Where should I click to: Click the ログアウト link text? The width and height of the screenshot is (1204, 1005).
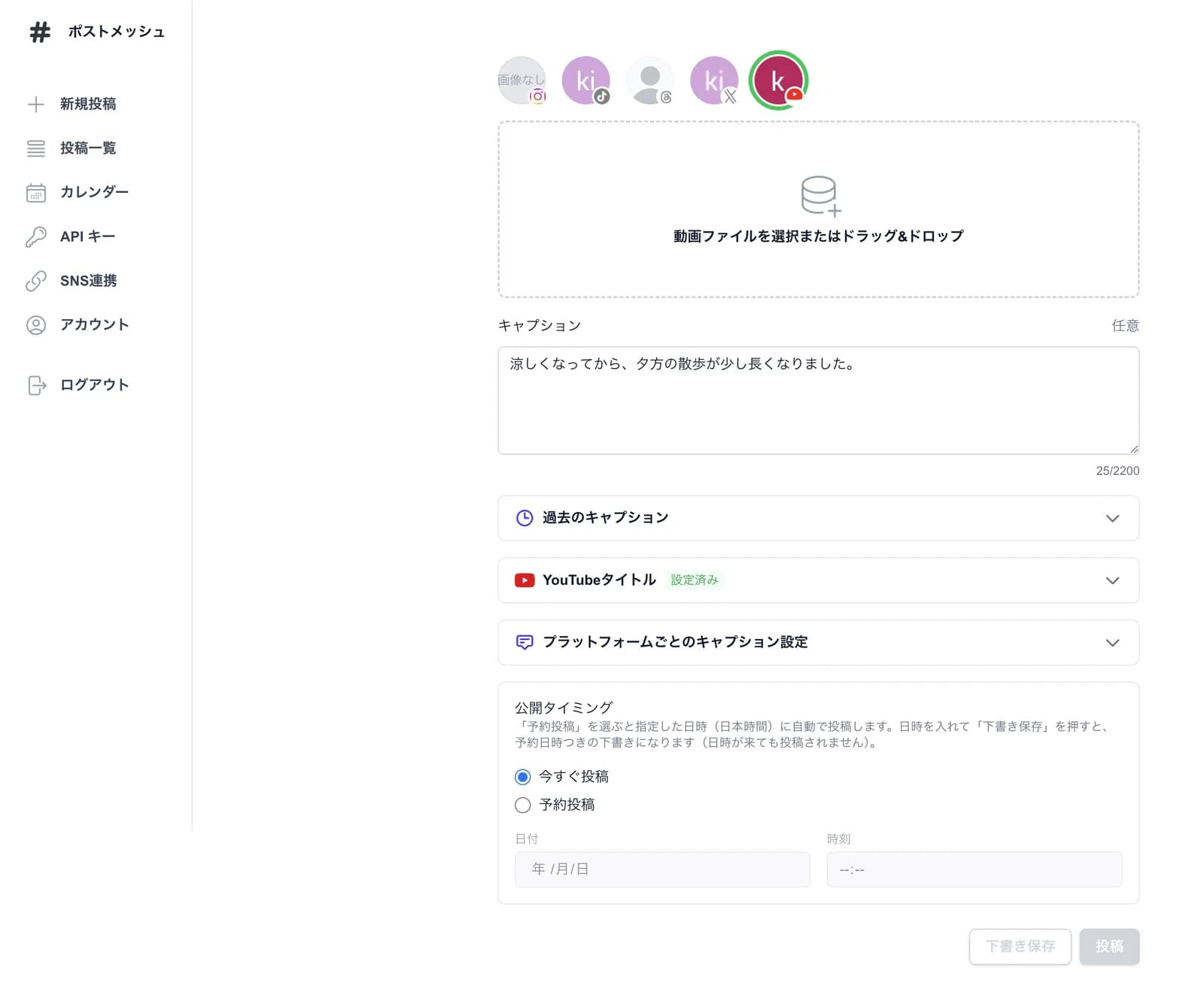point(95,385)
